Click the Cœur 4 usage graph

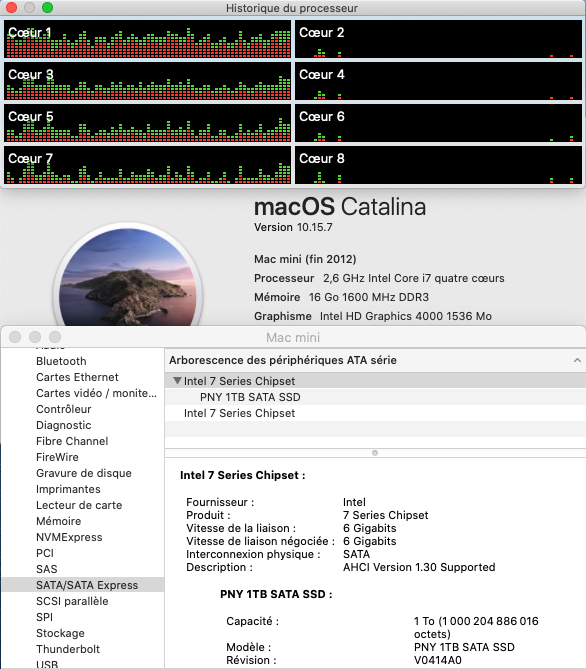(x=439, y=81)
